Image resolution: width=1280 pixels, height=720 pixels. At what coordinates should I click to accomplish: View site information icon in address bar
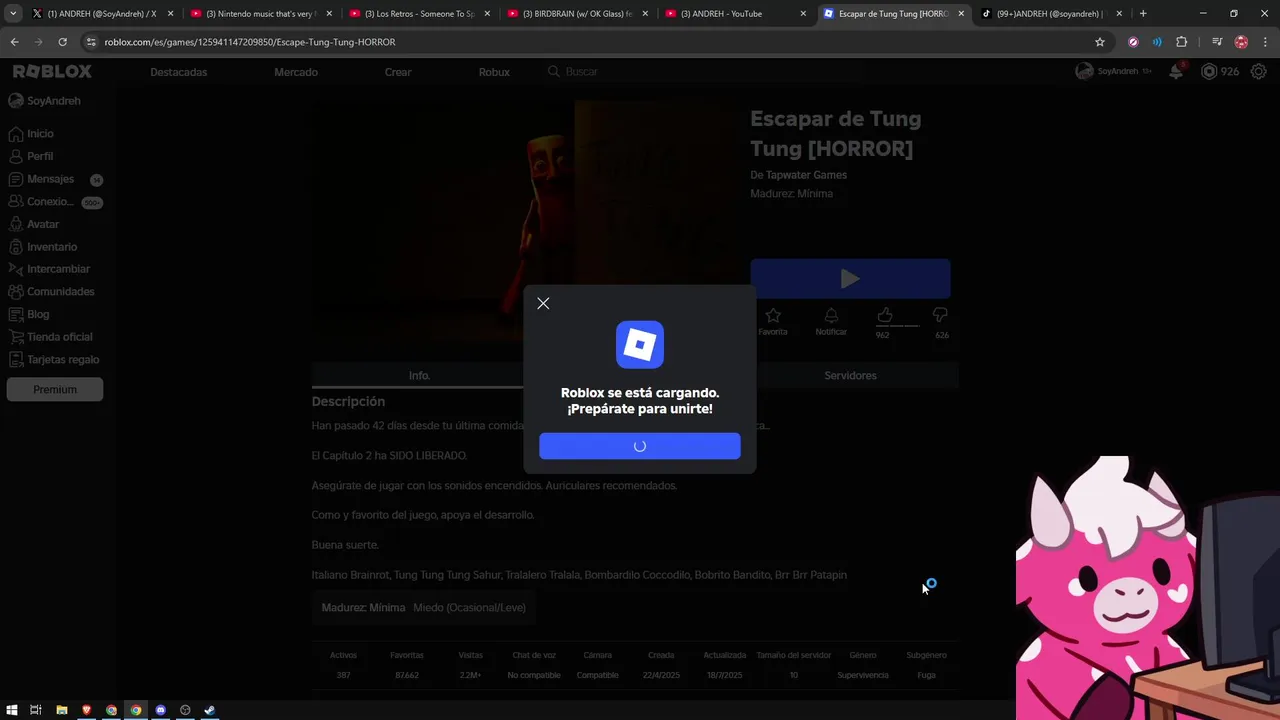pos(92,42)
